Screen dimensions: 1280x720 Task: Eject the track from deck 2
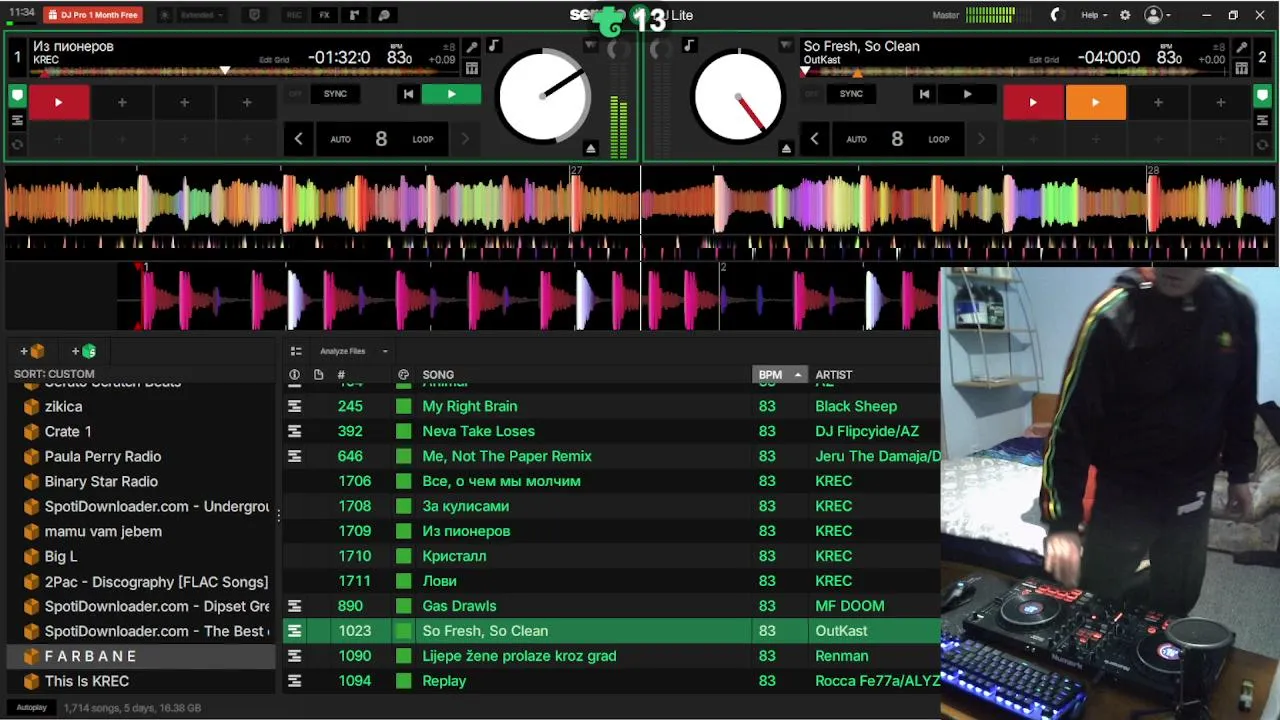(x=786, y=148)
